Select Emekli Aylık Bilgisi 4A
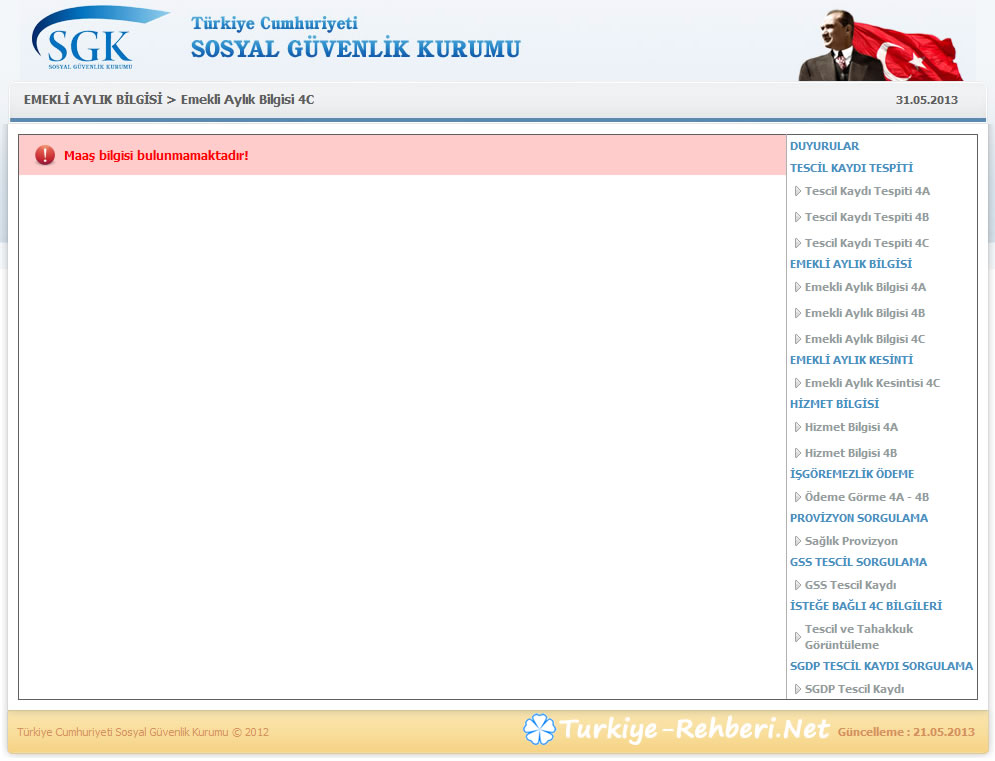 [865, 287]
